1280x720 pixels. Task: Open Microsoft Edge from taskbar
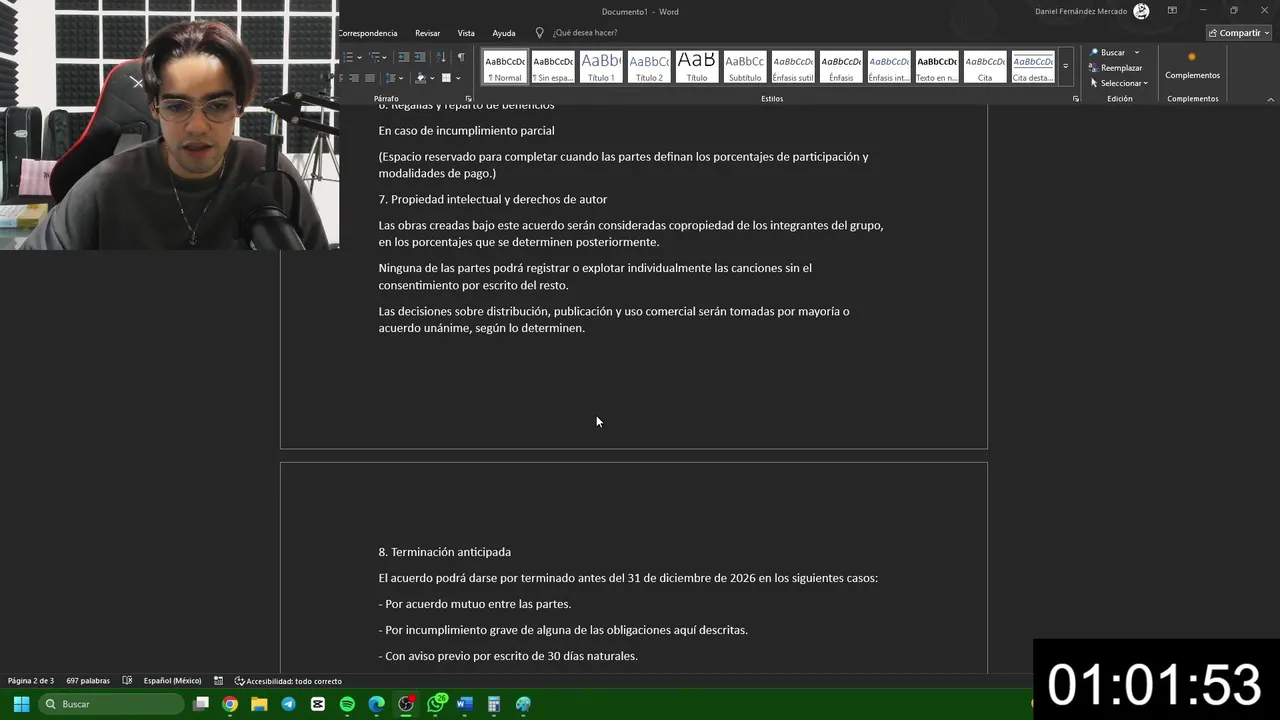tap(376, 704)
